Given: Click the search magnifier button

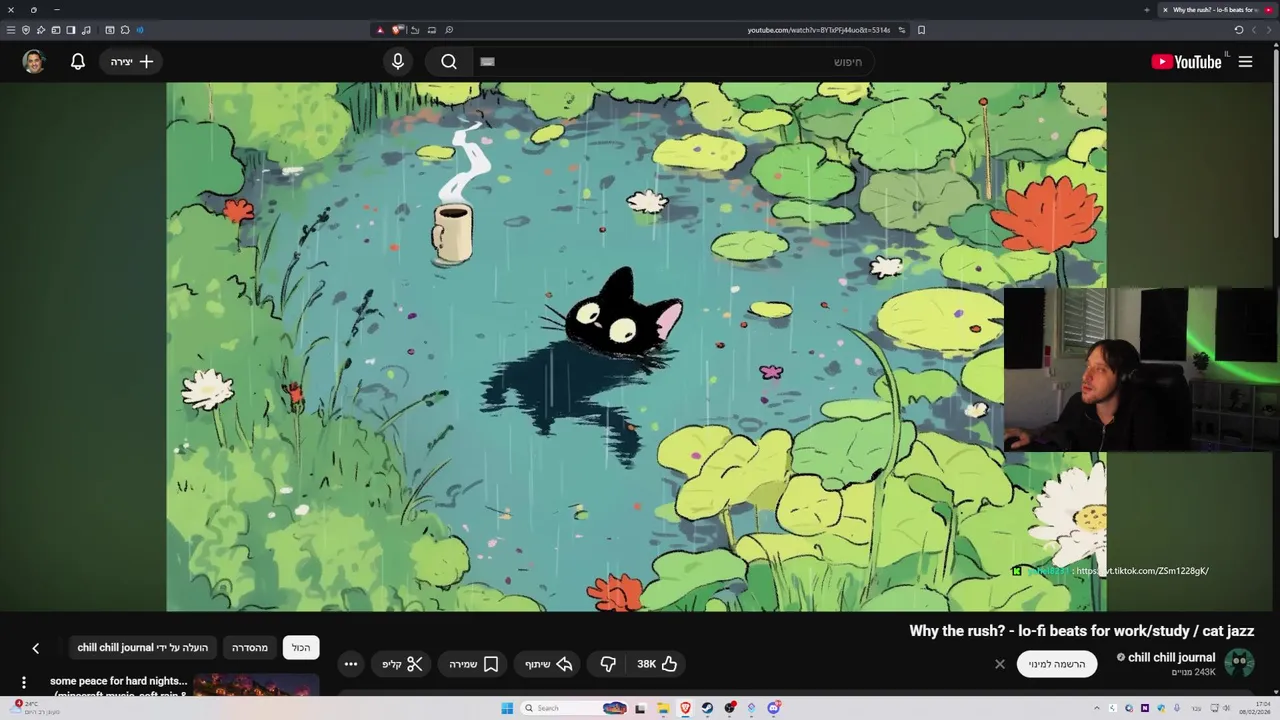Looking at the screenshot, I should [449, 62].
